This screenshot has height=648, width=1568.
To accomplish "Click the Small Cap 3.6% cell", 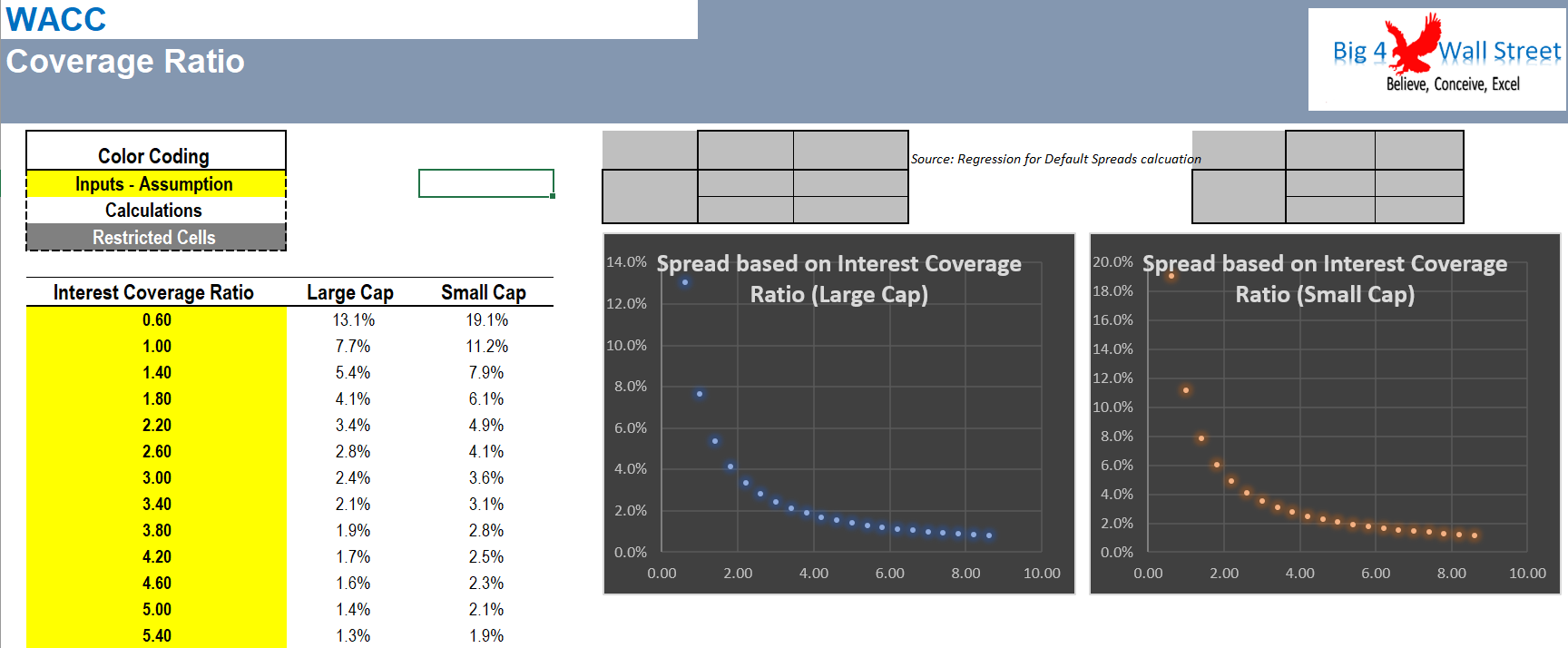I will [x=486, y=477].
